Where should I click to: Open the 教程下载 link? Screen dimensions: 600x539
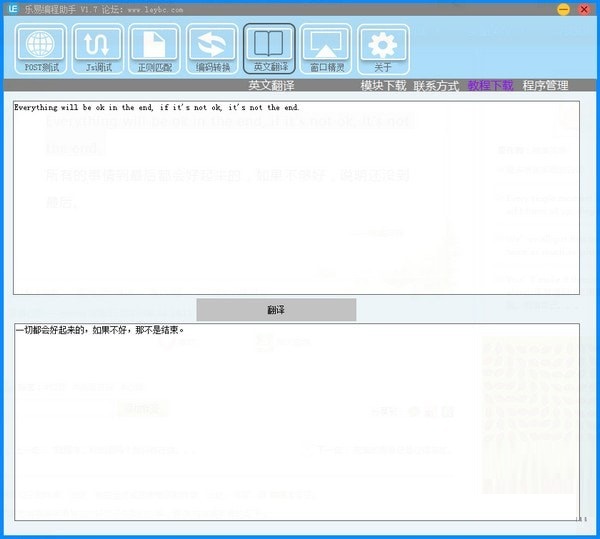(x=491, y=86)
